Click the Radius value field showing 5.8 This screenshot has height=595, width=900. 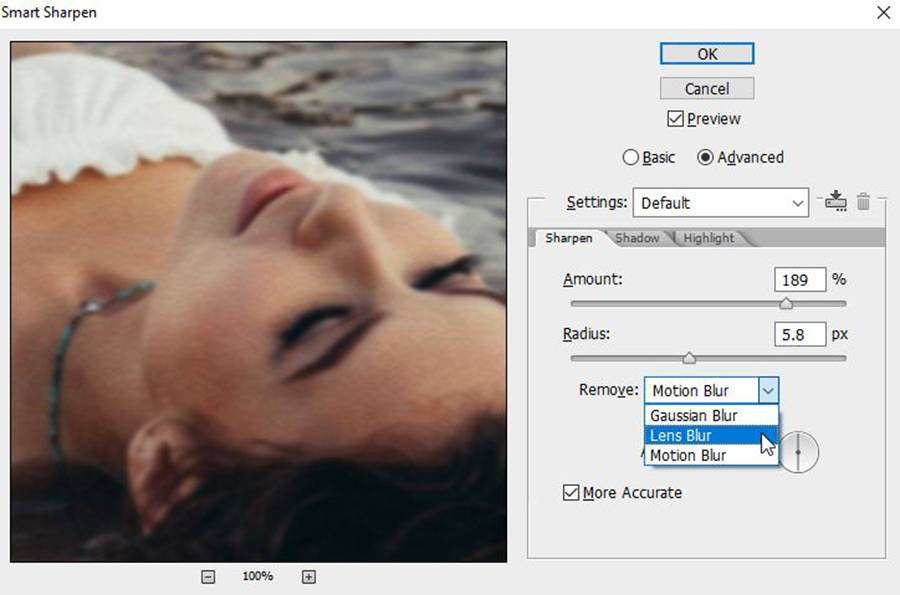coord(800,335)
